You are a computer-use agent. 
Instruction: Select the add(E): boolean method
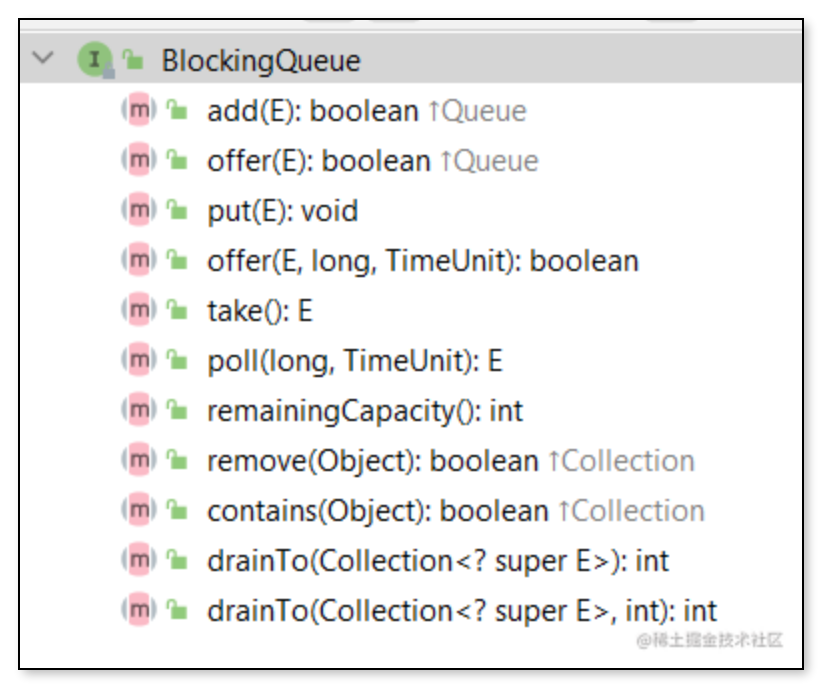point(312,111)
